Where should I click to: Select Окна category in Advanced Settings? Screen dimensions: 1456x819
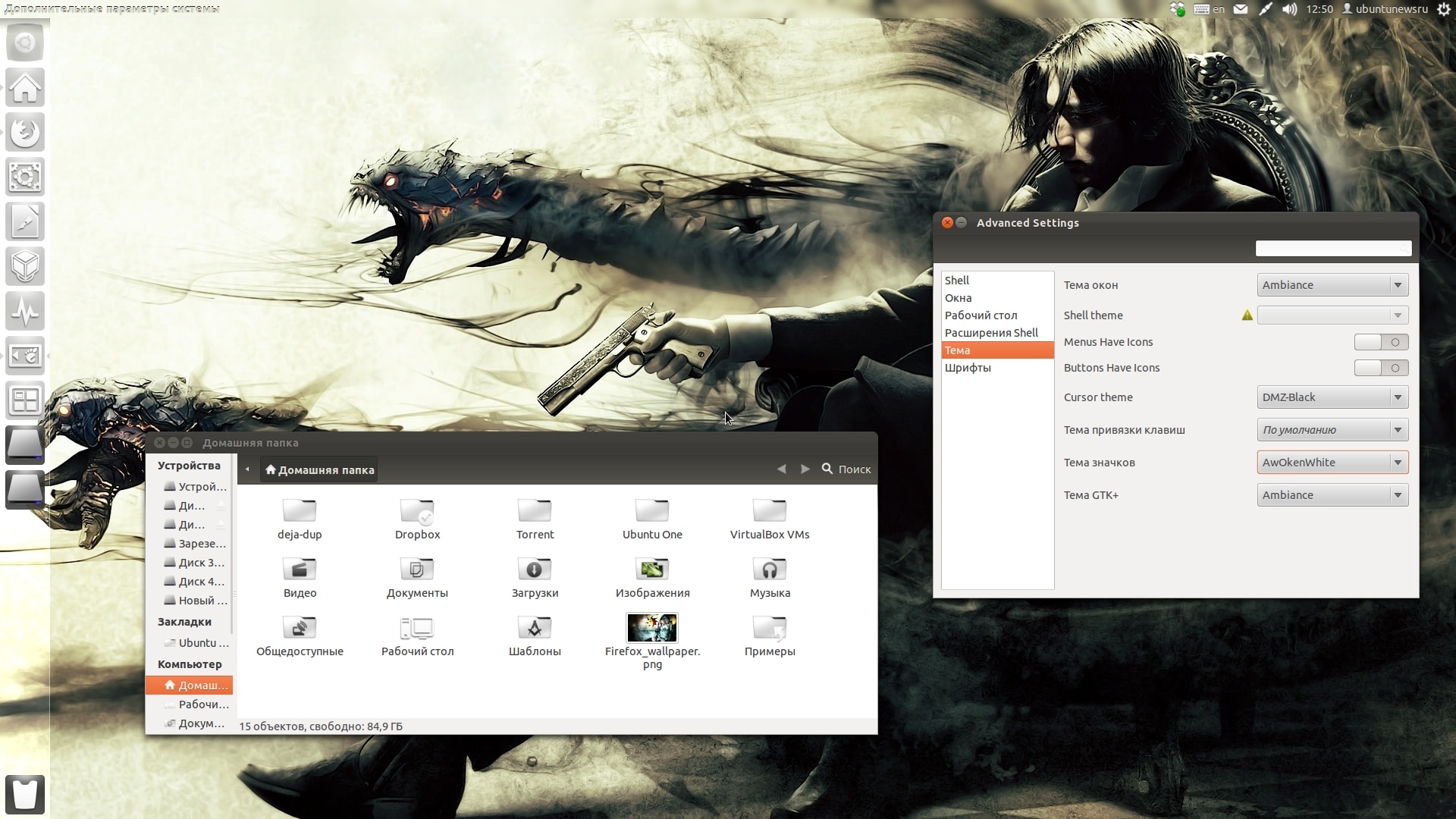(x=997, y=298)
